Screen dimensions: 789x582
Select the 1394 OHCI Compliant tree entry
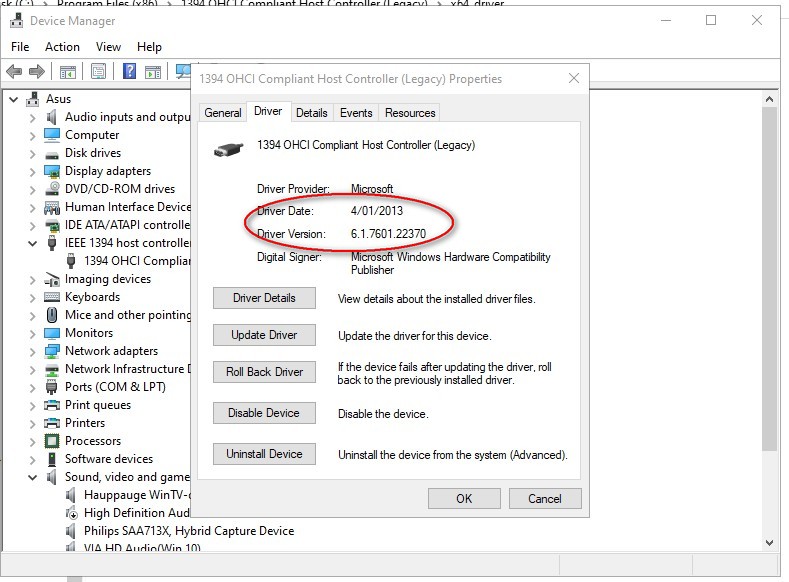[x=137, y=261]
